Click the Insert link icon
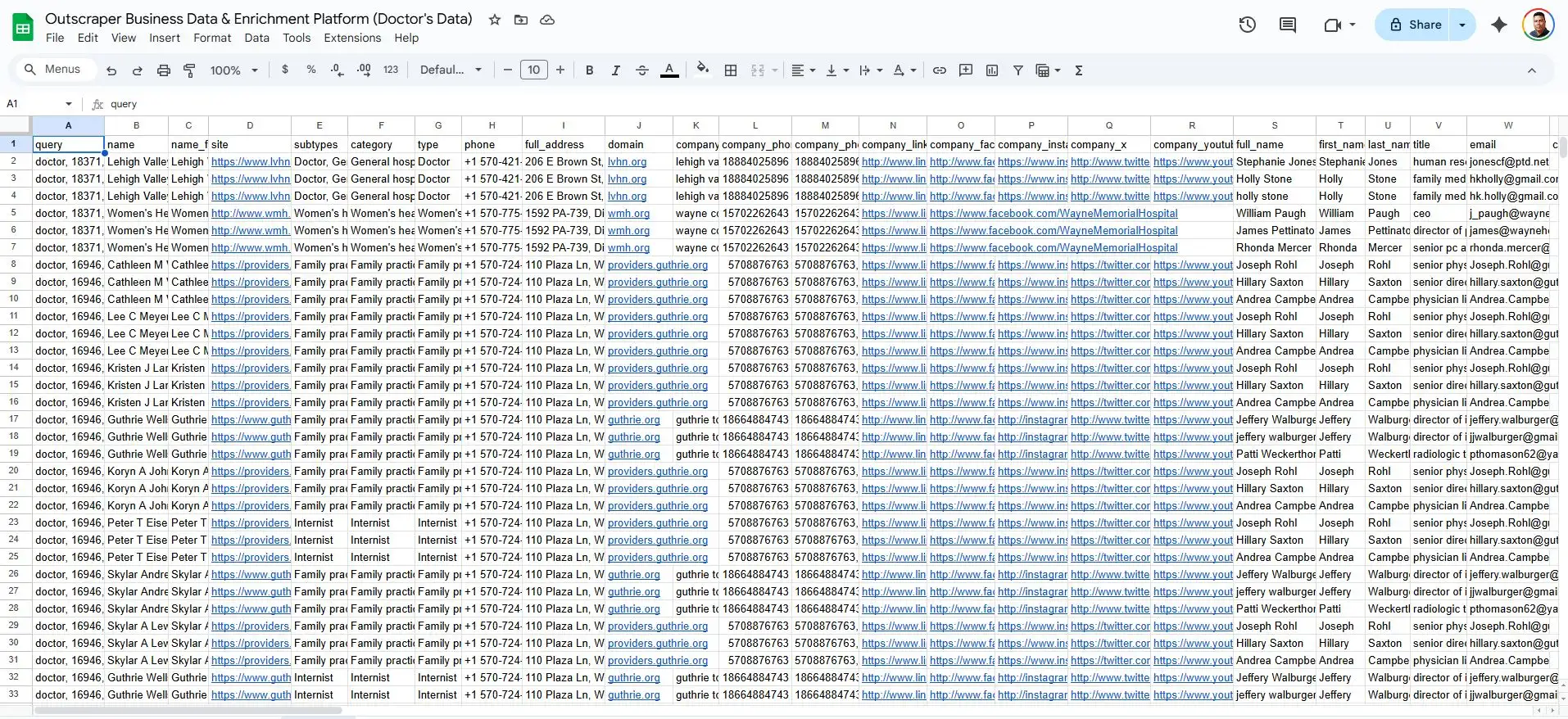The image size is (1568, 719). 940,70
